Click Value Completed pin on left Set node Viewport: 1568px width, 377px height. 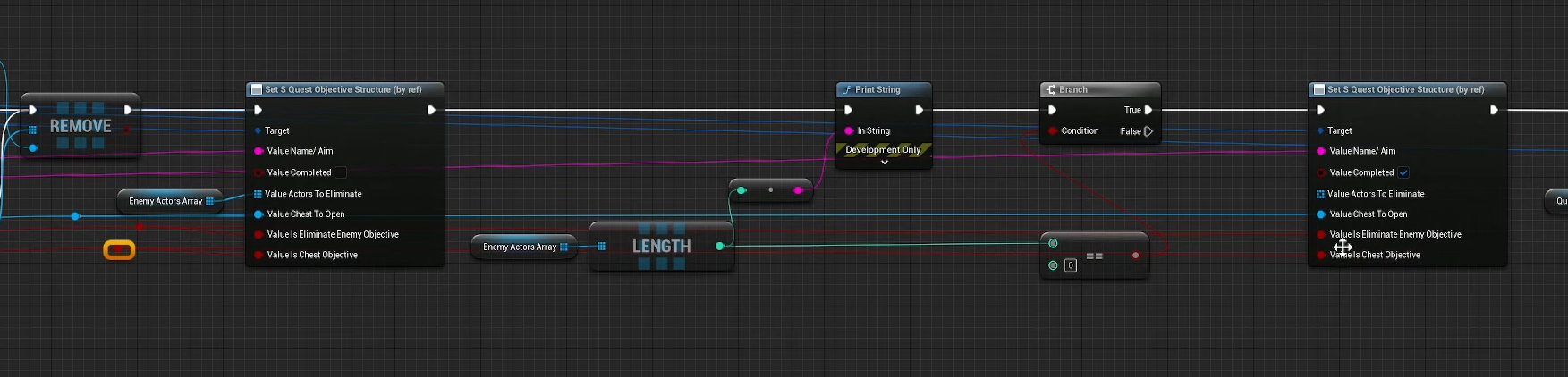point(259,172)
